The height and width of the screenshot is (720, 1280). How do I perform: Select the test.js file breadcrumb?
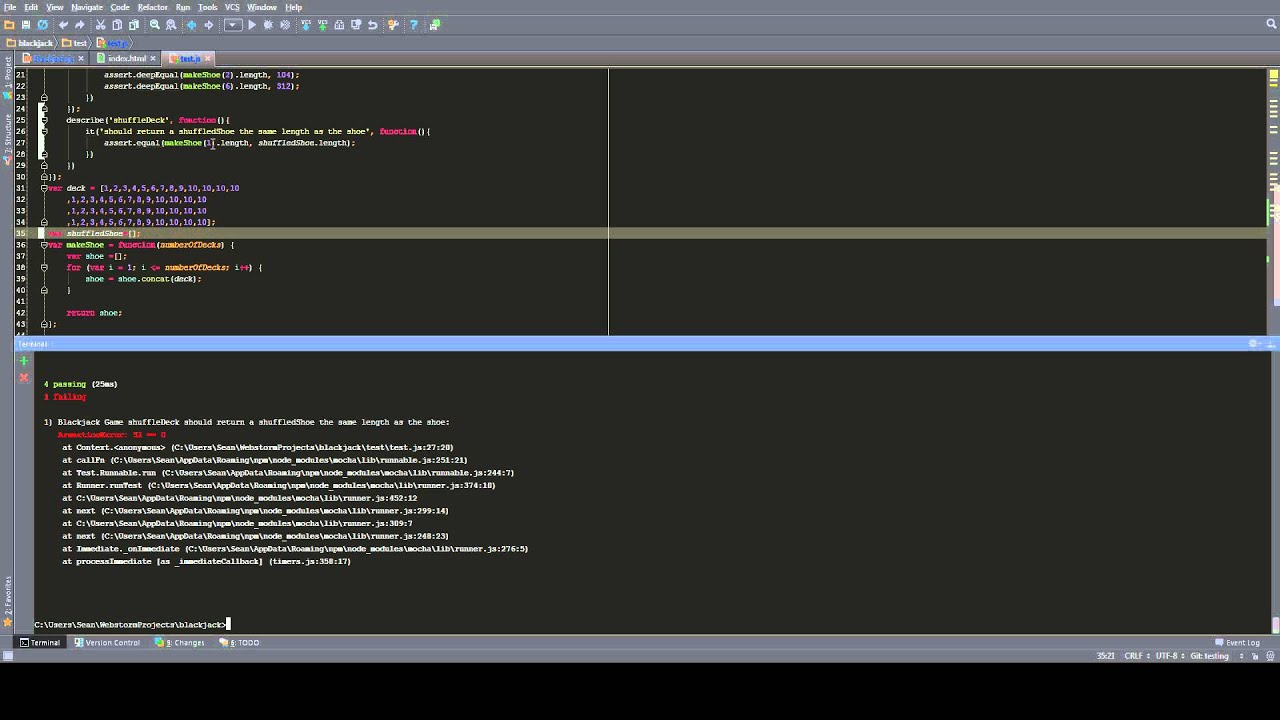point(112,43)
